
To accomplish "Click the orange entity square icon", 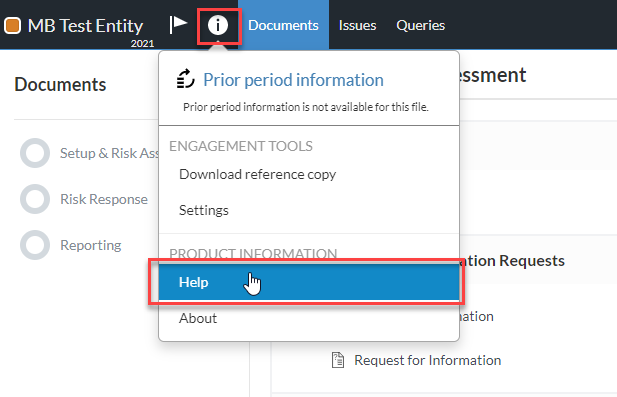I will click(13, 26).
